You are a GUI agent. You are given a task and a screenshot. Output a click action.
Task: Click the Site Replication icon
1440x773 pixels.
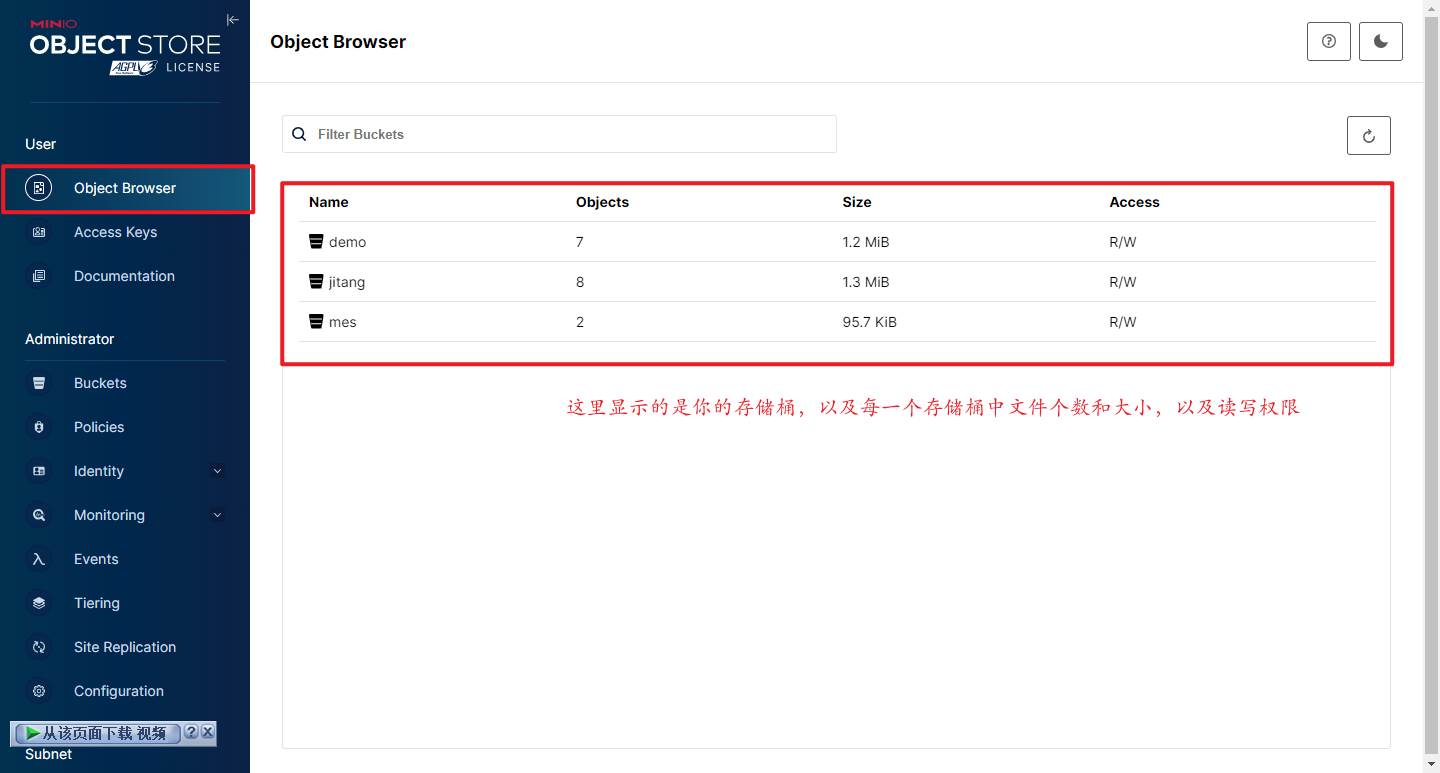(39, 647)
